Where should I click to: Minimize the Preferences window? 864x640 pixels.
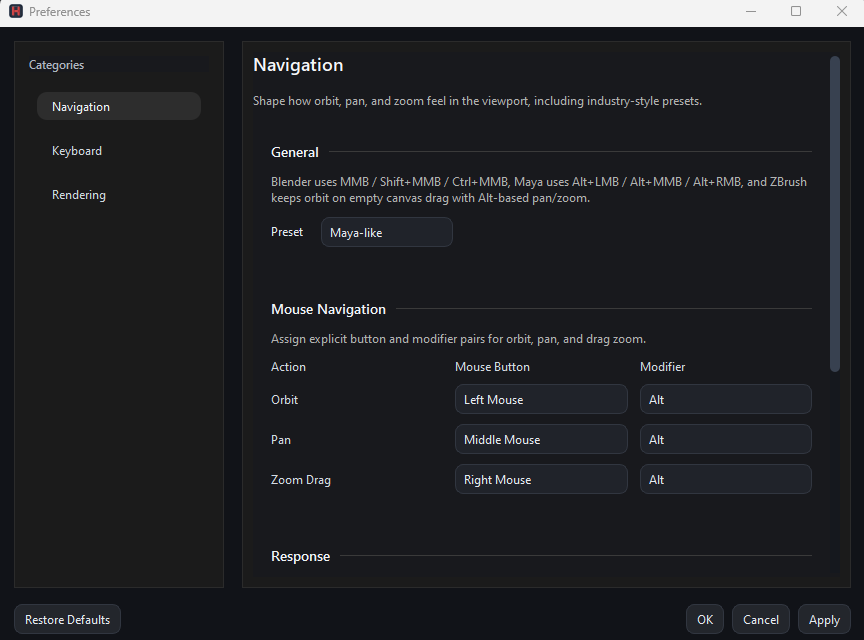click(751, 11)
